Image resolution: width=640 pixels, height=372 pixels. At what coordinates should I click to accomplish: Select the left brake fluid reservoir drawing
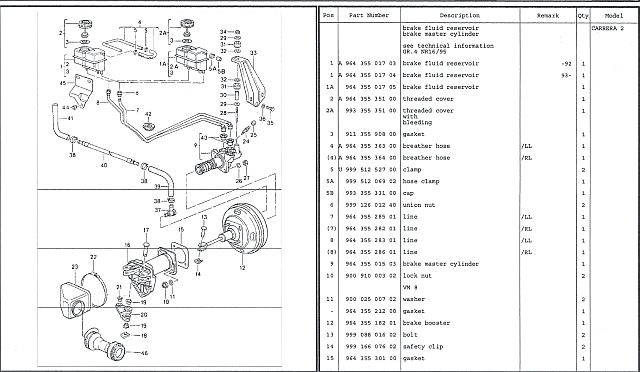(89, 58)
